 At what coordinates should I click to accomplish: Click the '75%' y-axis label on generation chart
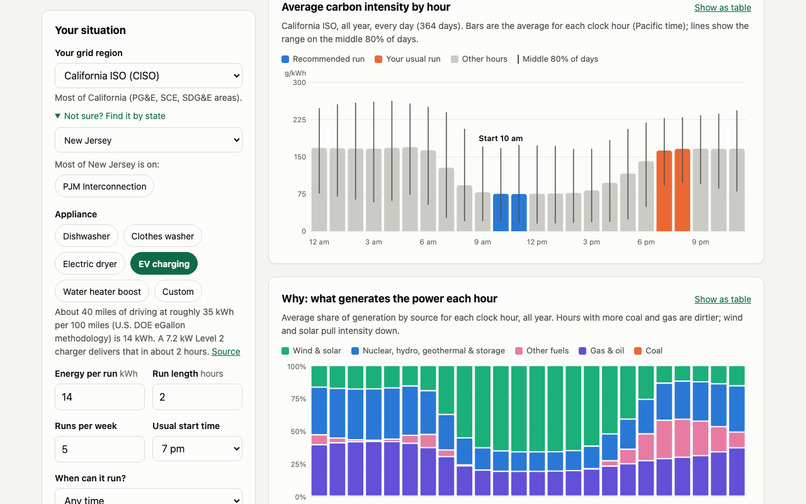point(298,399)
